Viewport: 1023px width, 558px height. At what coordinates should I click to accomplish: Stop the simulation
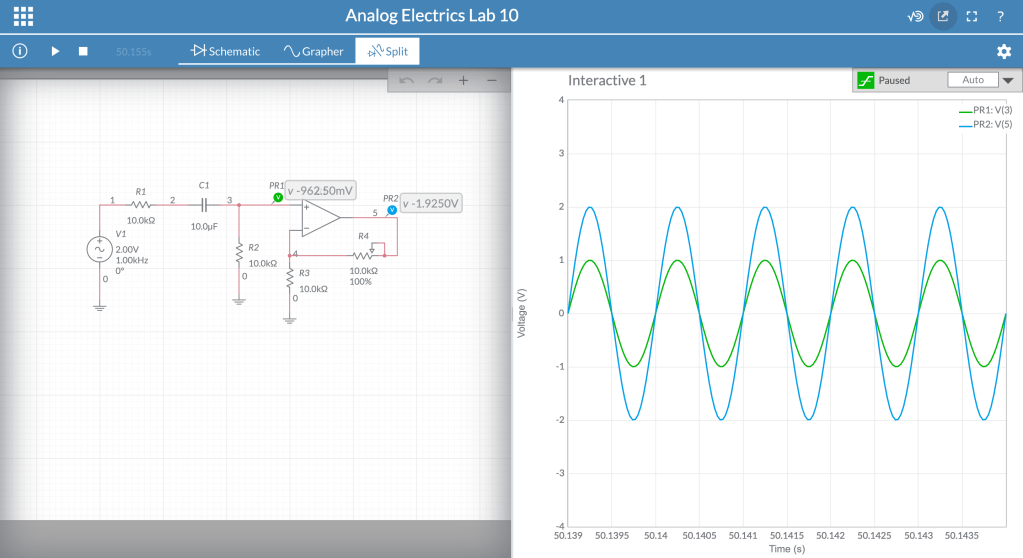pyautogui.click(x=84, y=51)
